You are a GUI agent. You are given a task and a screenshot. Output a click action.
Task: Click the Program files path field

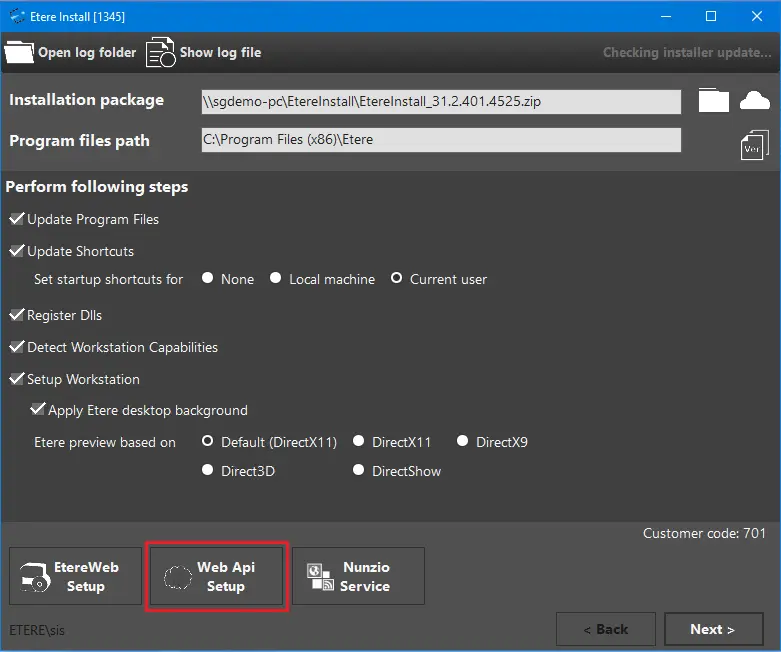coord(440,140)
